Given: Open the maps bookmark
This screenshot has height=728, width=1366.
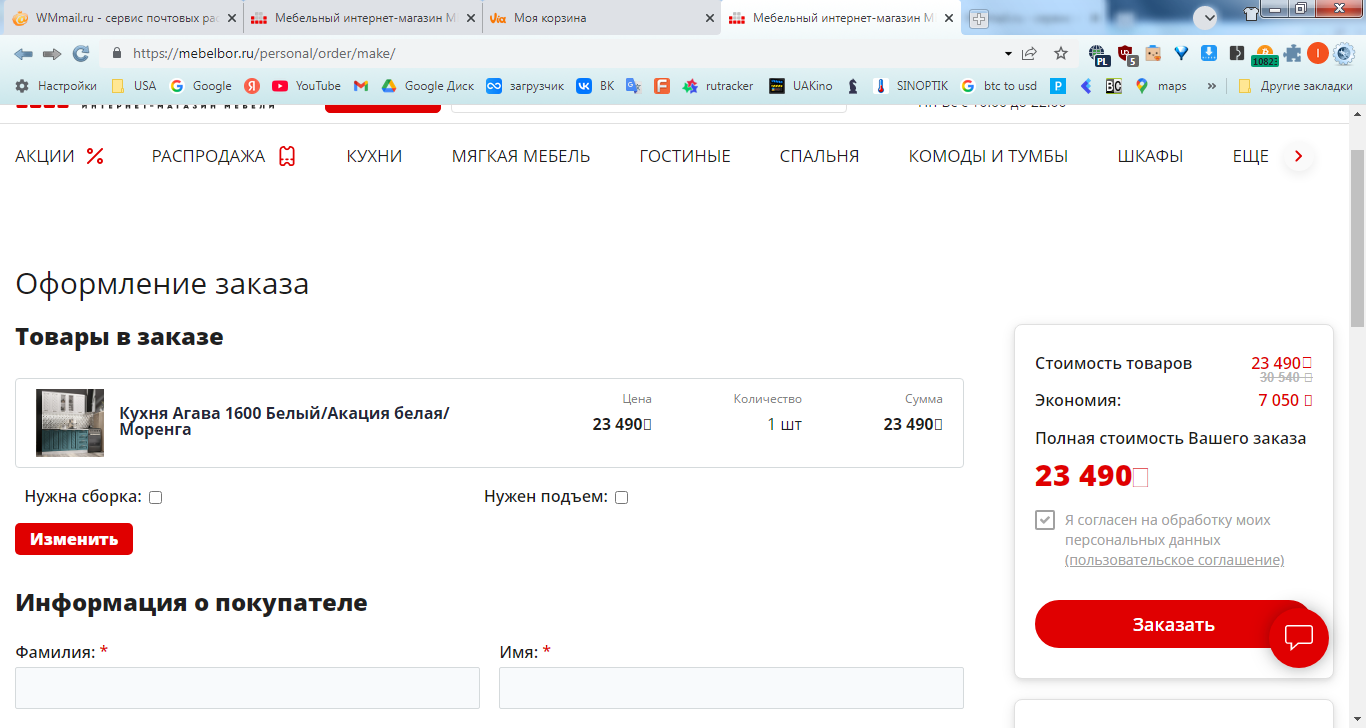Looking at the screenshot, I should coord(1161,86).
